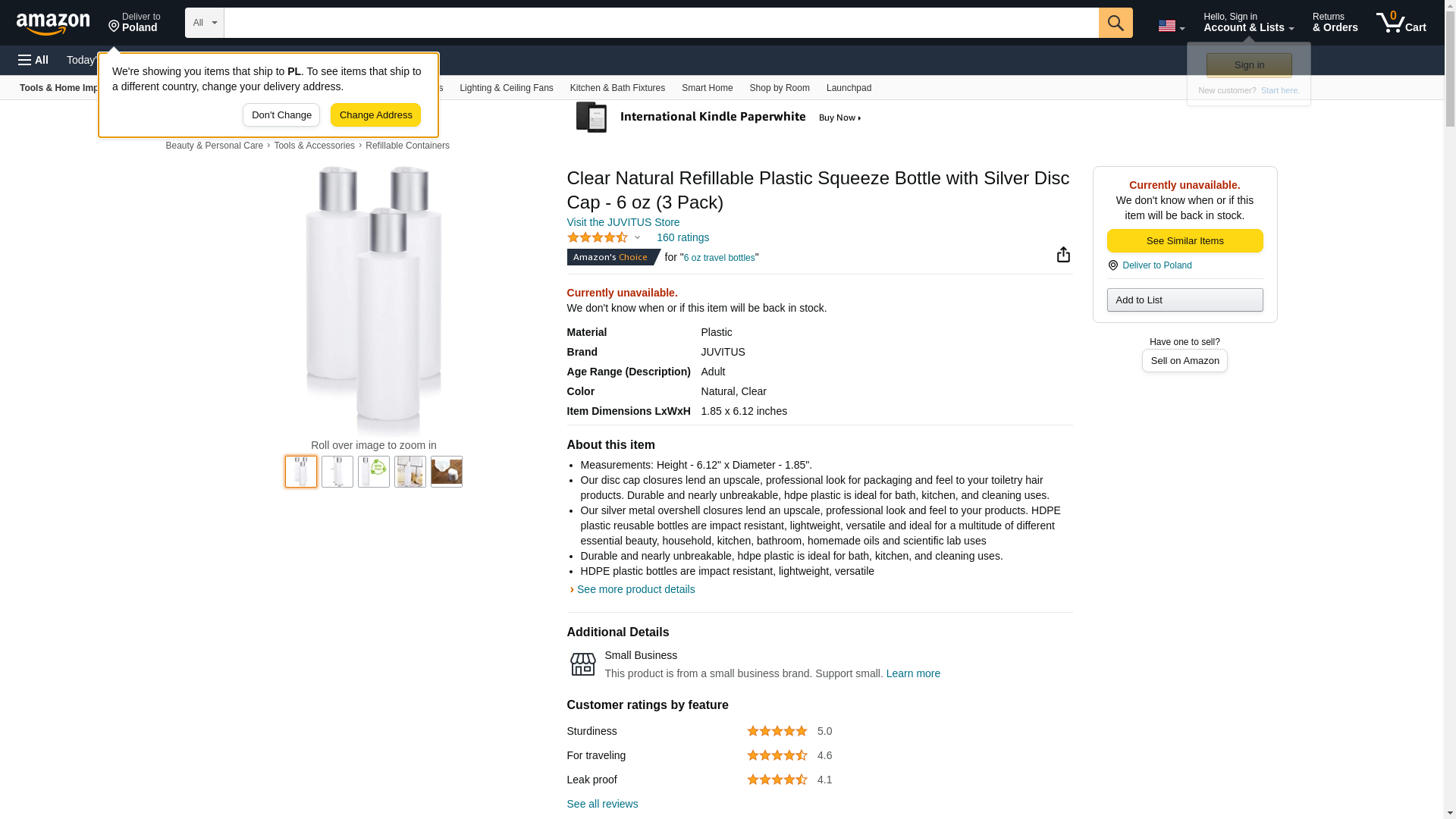This screenshot has width=1456, height=819.
Task: Open the shopping cart icon
Action: pyautogui.click(x=1401, y=23)
